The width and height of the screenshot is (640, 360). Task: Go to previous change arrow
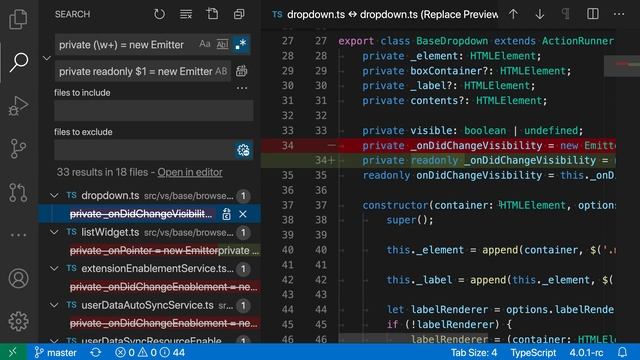(x=513, y=14)
